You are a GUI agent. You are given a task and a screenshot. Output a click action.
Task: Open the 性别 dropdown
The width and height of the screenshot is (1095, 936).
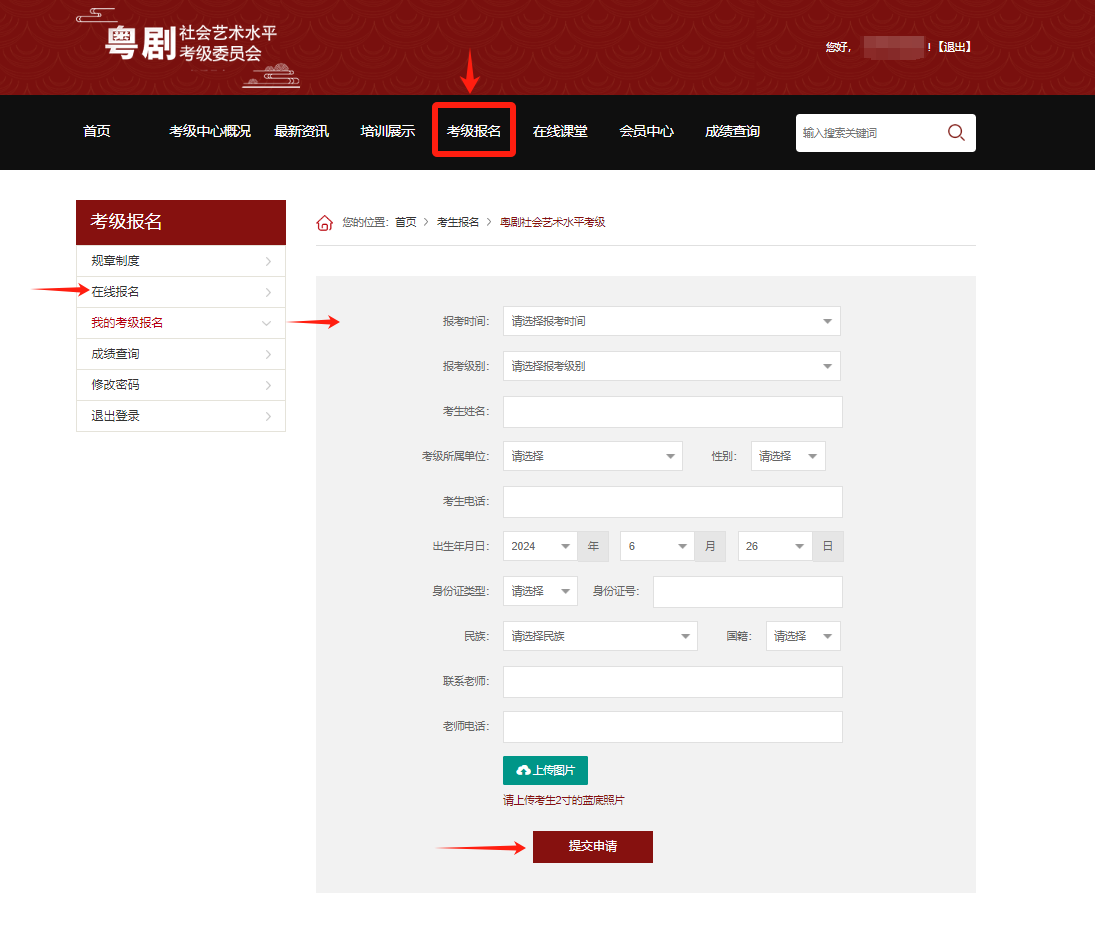(788, 456)
